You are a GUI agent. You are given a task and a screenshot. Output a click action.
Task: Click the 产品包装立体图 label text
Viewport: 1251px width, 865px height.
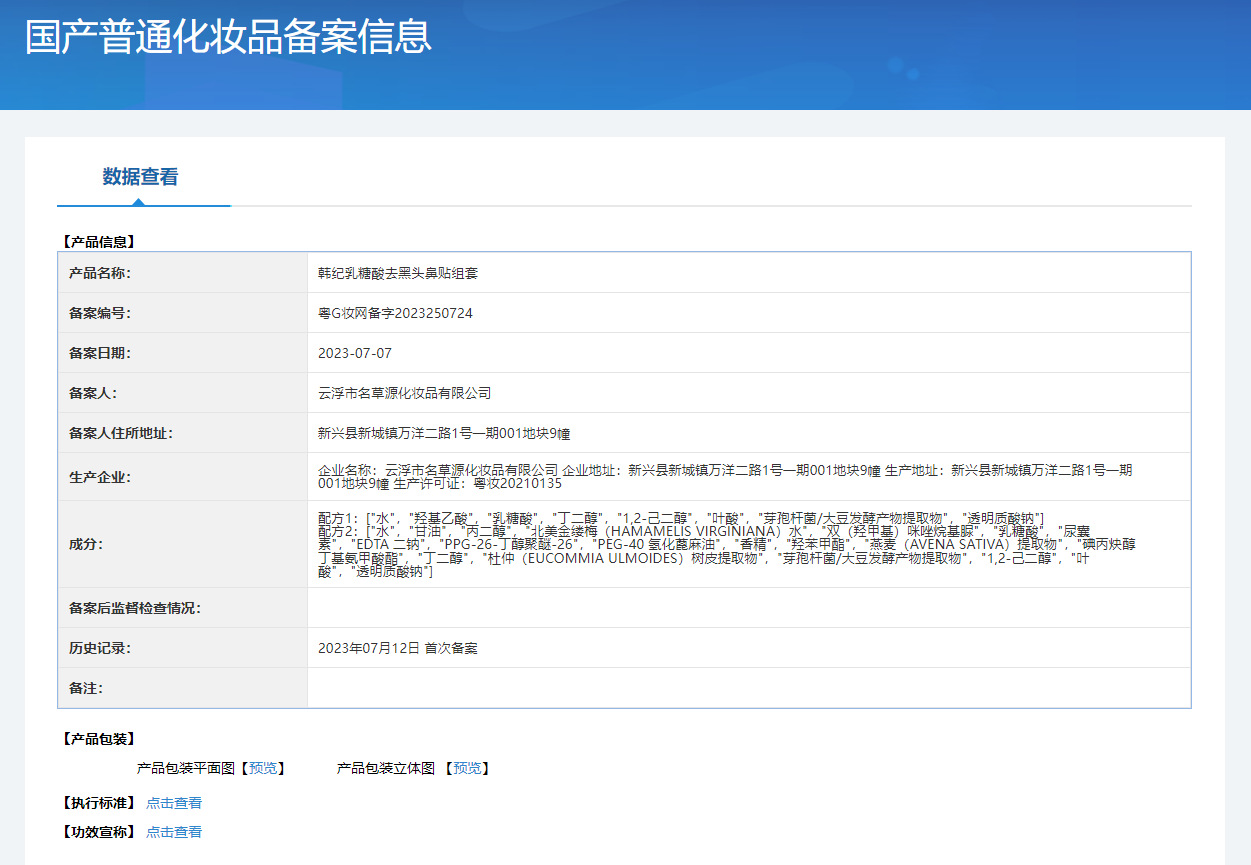pyautogui.click(x=386, y=768)
